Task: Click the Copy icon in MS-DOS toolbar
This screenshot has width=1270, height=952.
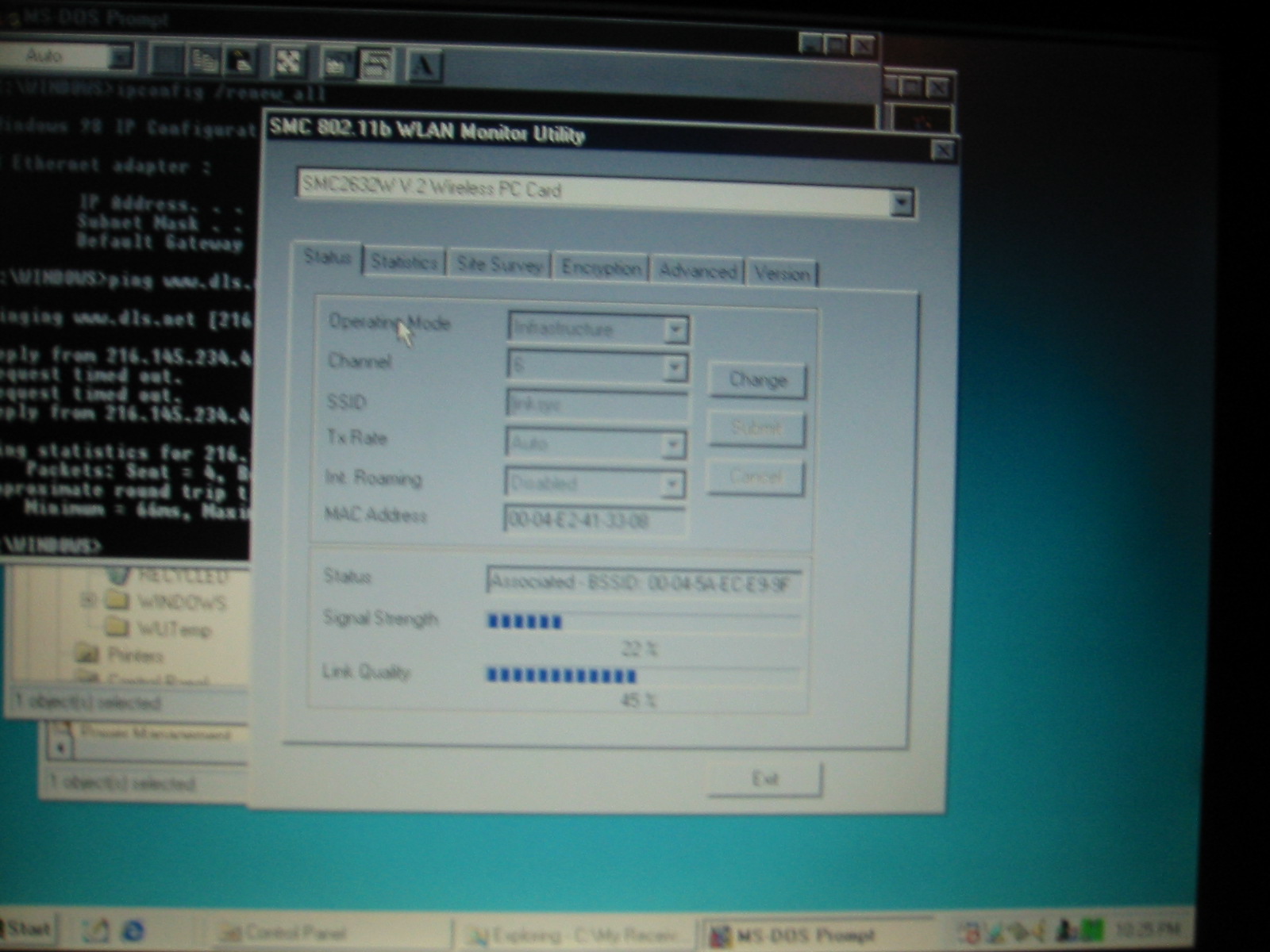Action: click(205, 60)
